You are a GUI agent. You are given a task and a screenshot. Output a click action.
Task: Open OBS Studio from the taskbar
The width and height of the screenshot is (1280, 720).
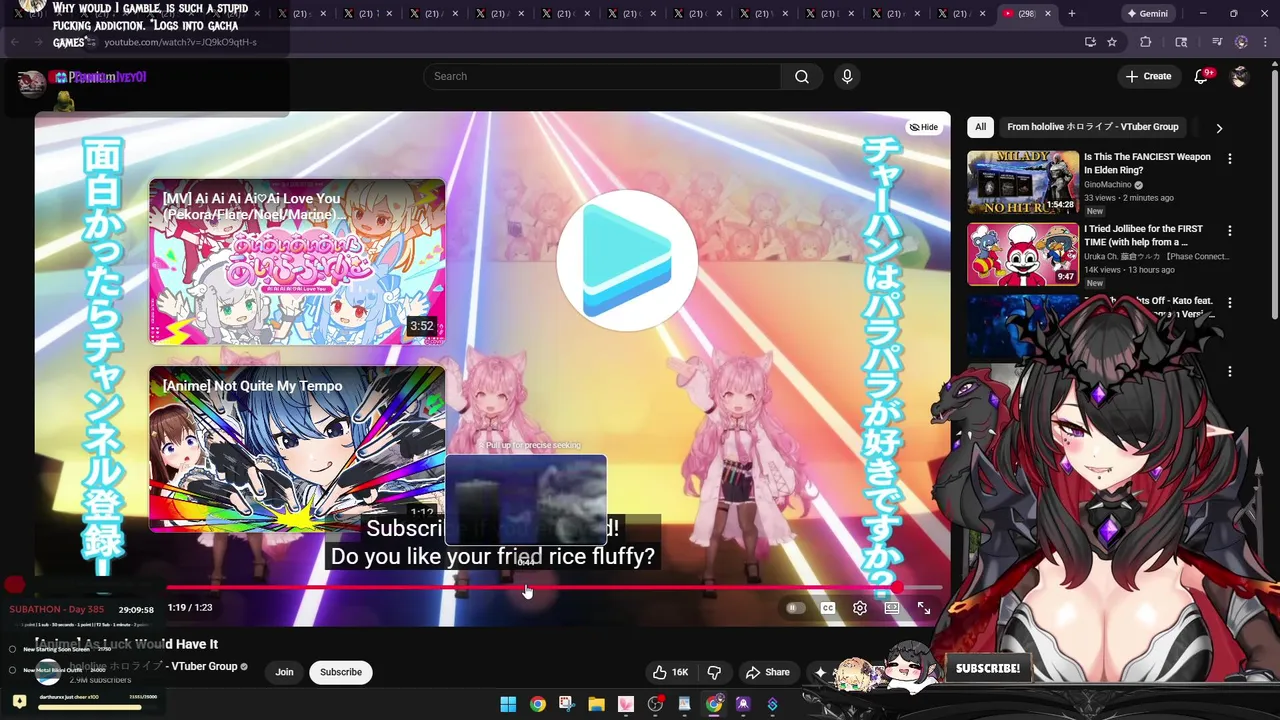pyautogui.click(x=655, y=704)
